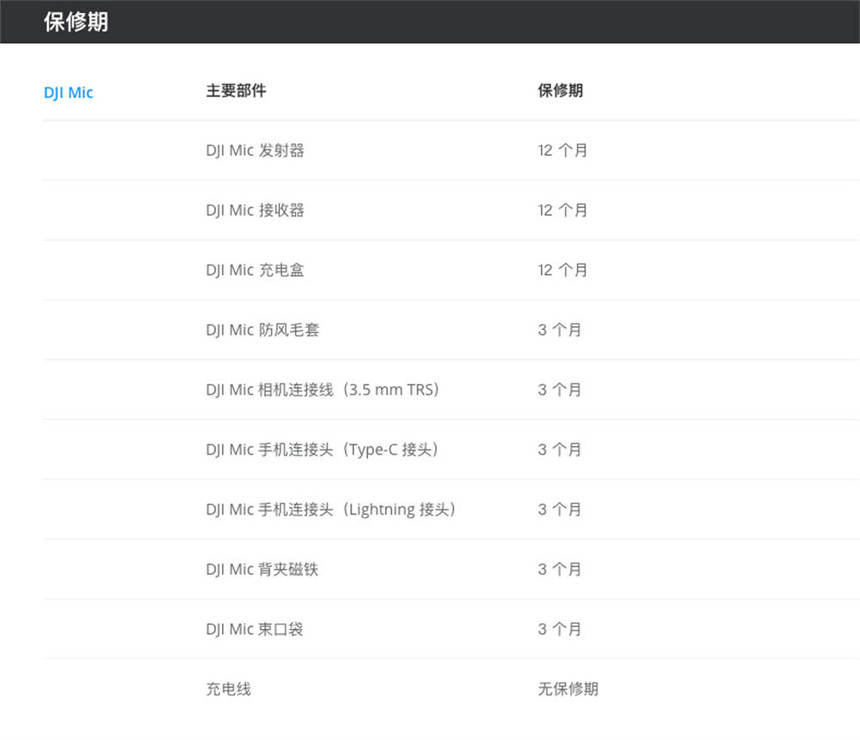Select the 保修期 section header

click(x=76, y=22)
